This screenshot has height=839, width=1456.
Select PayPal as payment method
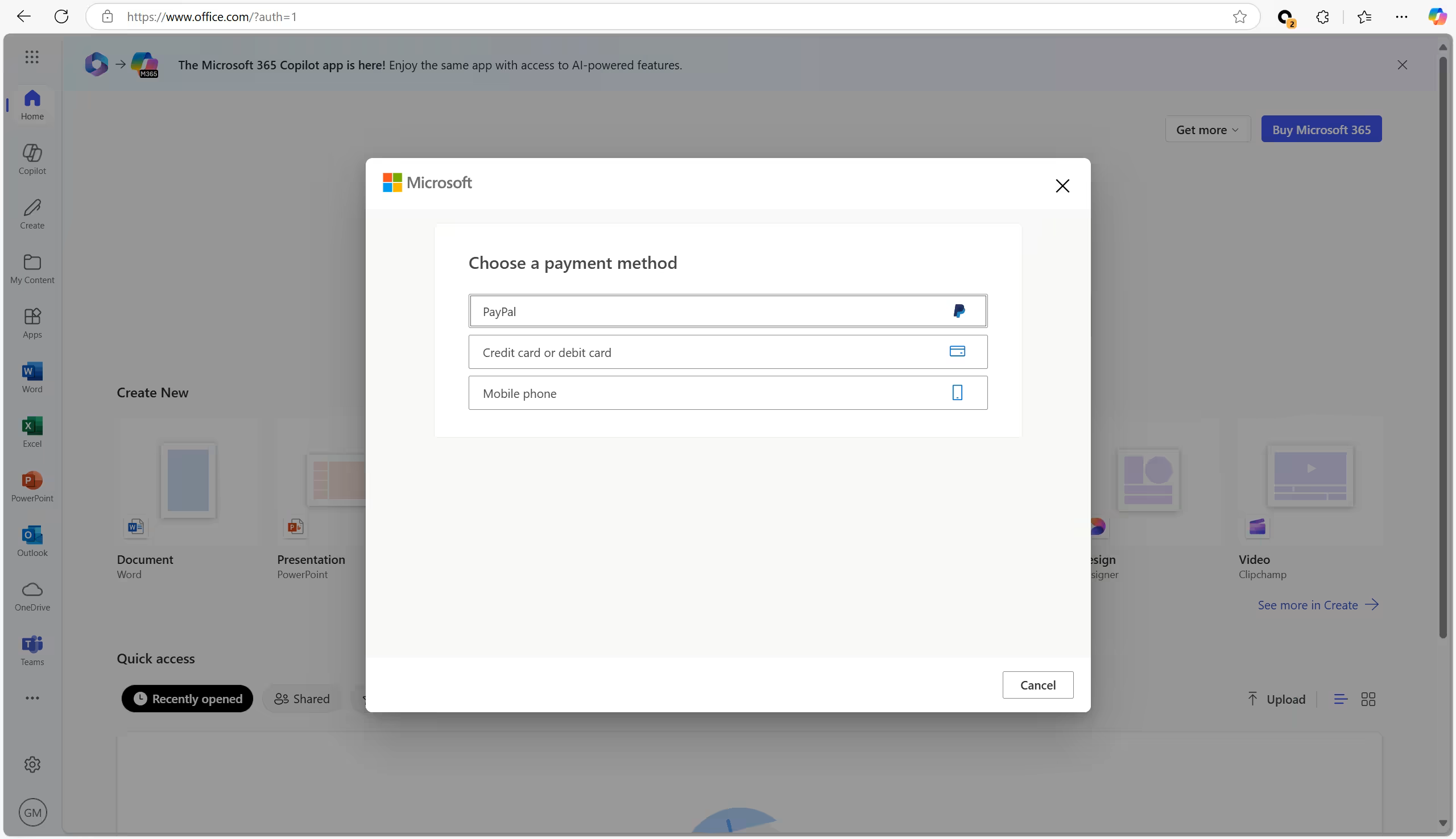pos(727,311)
